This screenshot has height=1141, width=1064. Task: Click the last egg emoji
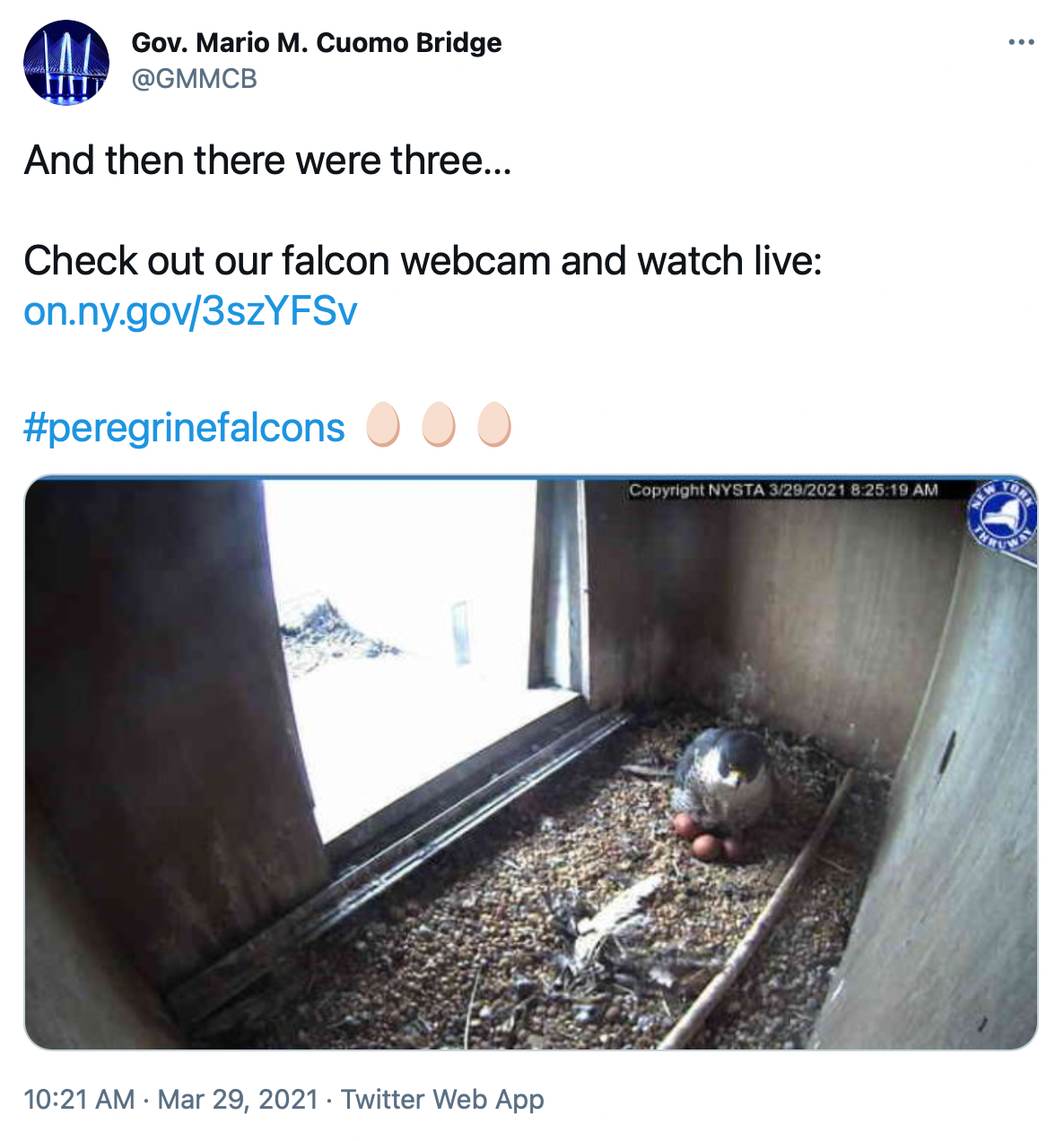pos(494,425)
